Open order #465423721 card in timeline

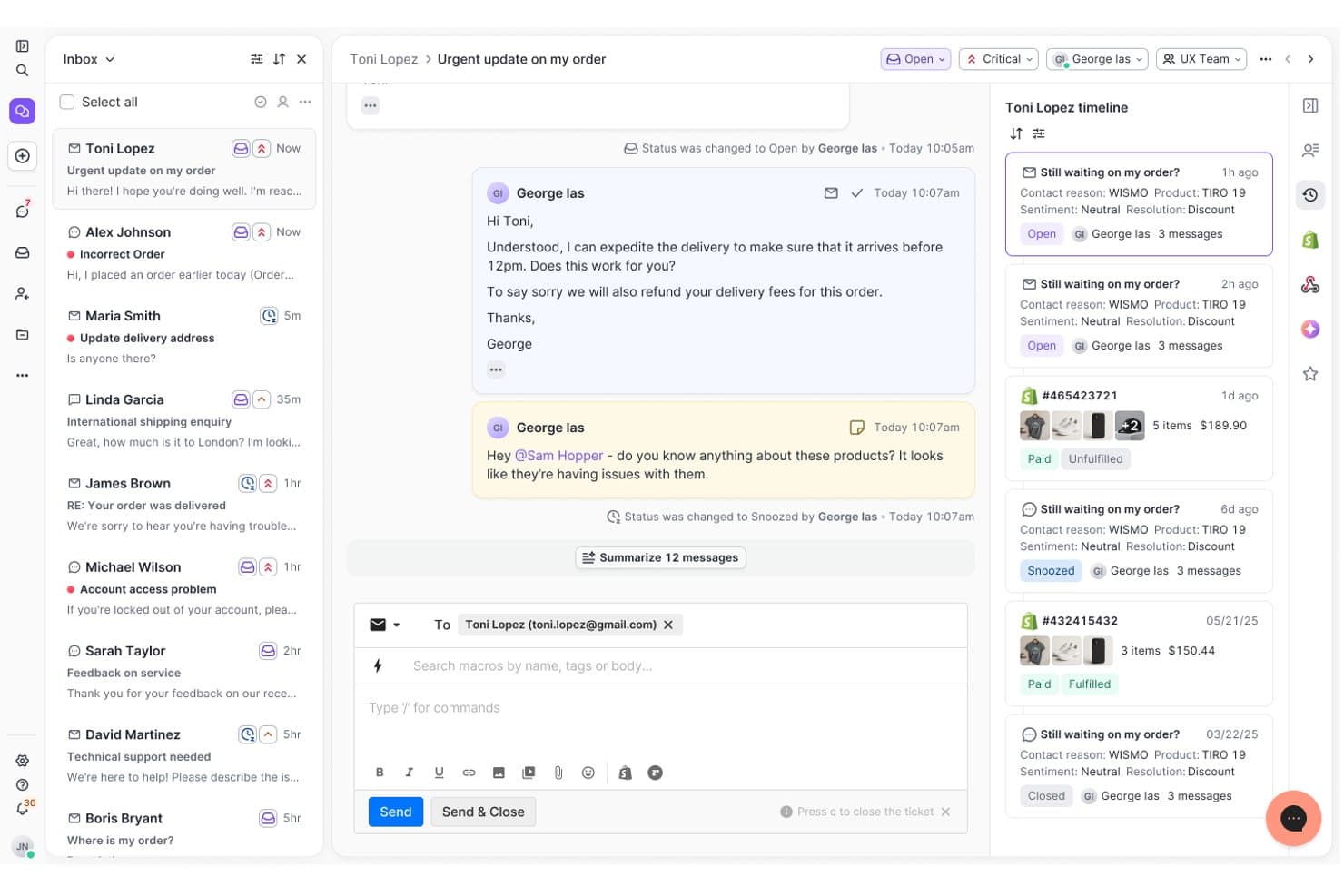[1139, 428]
